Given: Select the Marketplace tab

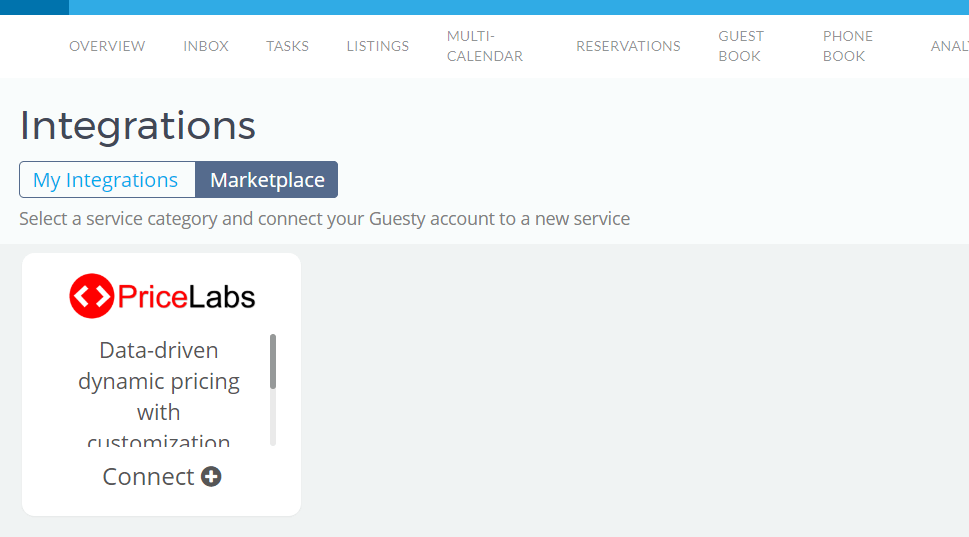Looking at the screenshot, I should (267, 180).
